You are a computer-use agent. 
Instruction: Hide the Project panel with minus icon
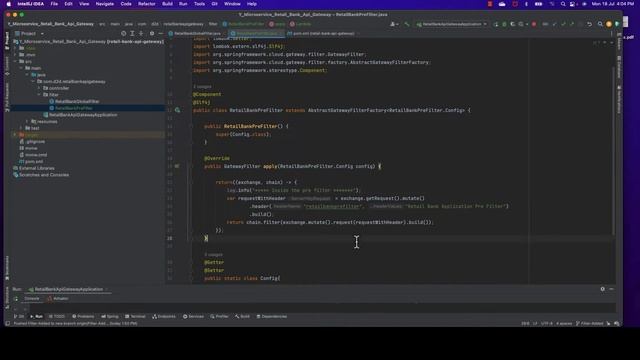click(160, 33)
